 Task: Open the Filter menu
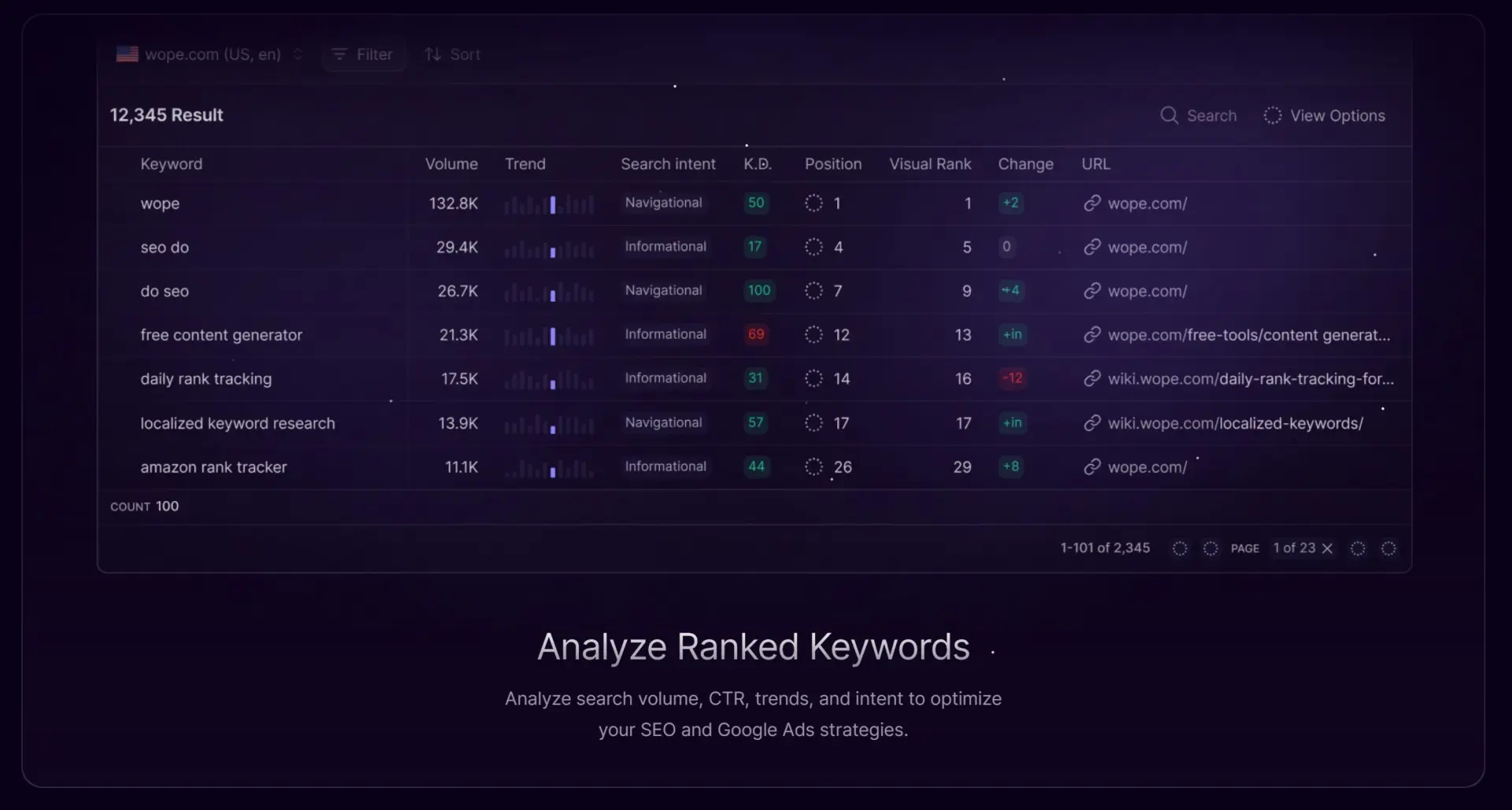363,54
